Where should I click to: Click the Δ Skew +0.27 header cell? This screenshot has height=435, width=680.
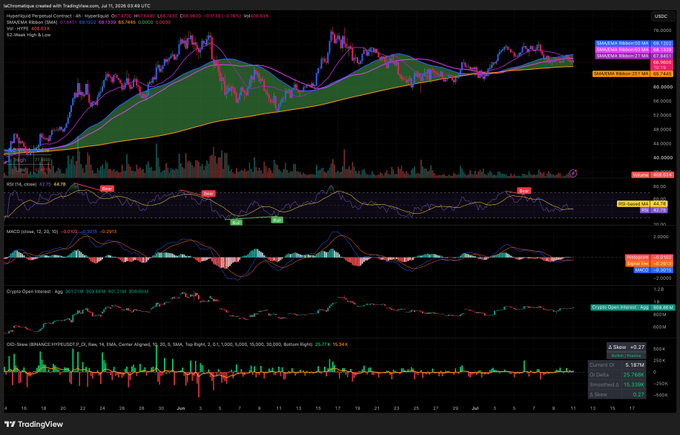click(626, 347)
